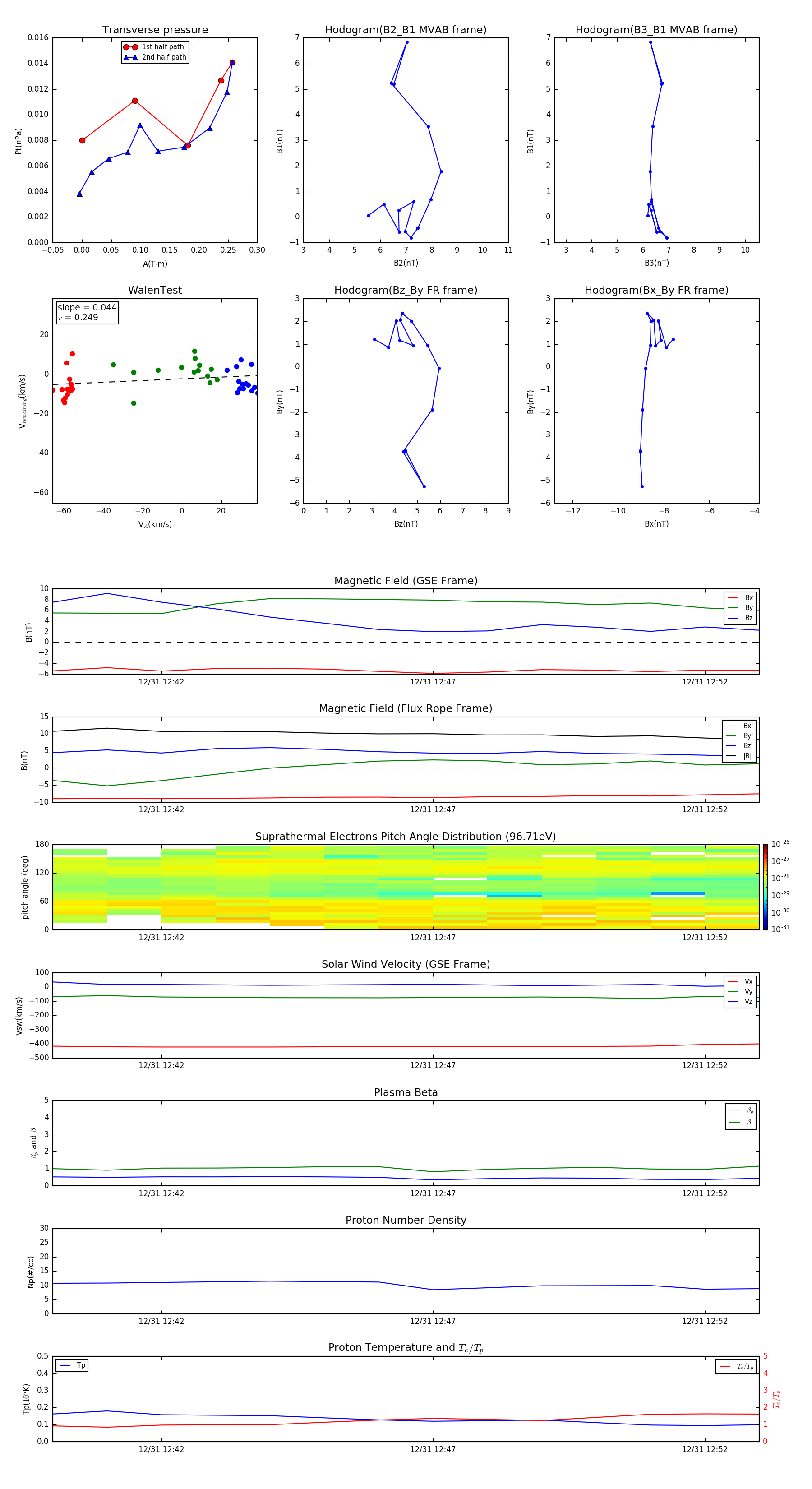
Task: Click the '10^-31' colorbar label
Action: click(x=780, y=929)
